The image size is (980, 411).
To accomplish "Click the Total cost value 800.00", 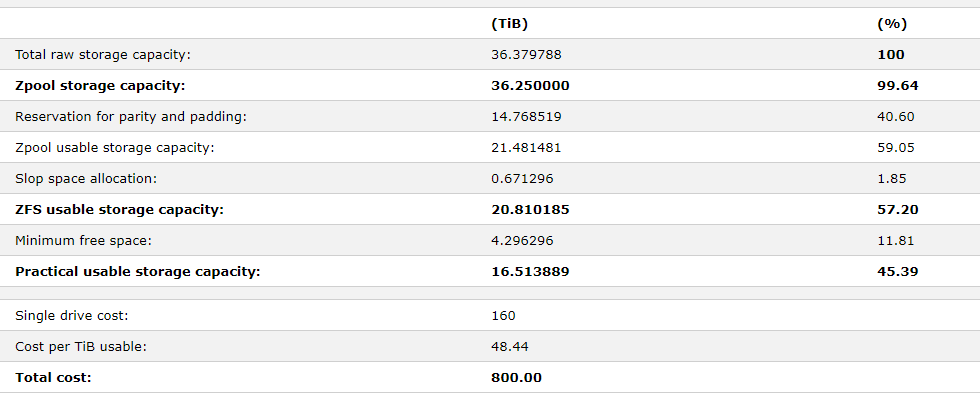I will click(x=516, y=377).
